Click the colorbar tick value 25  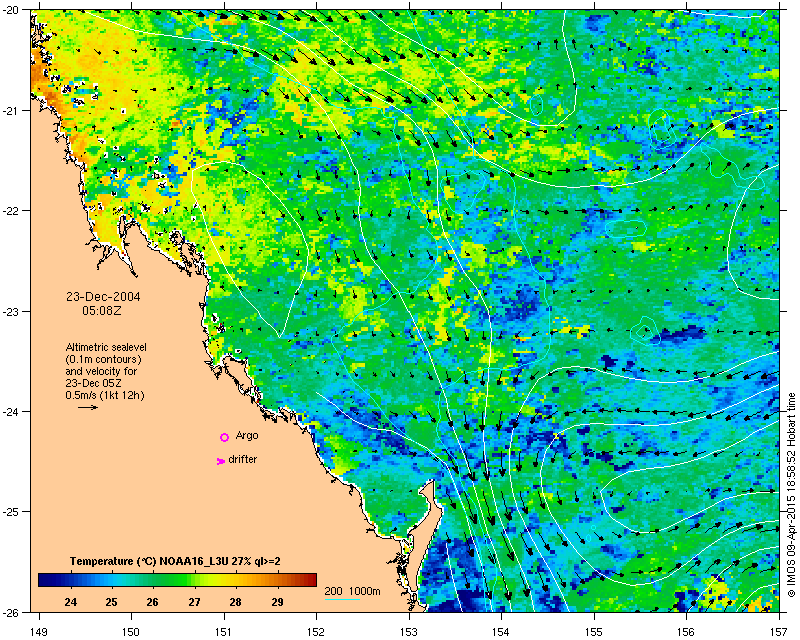[111, 602]
